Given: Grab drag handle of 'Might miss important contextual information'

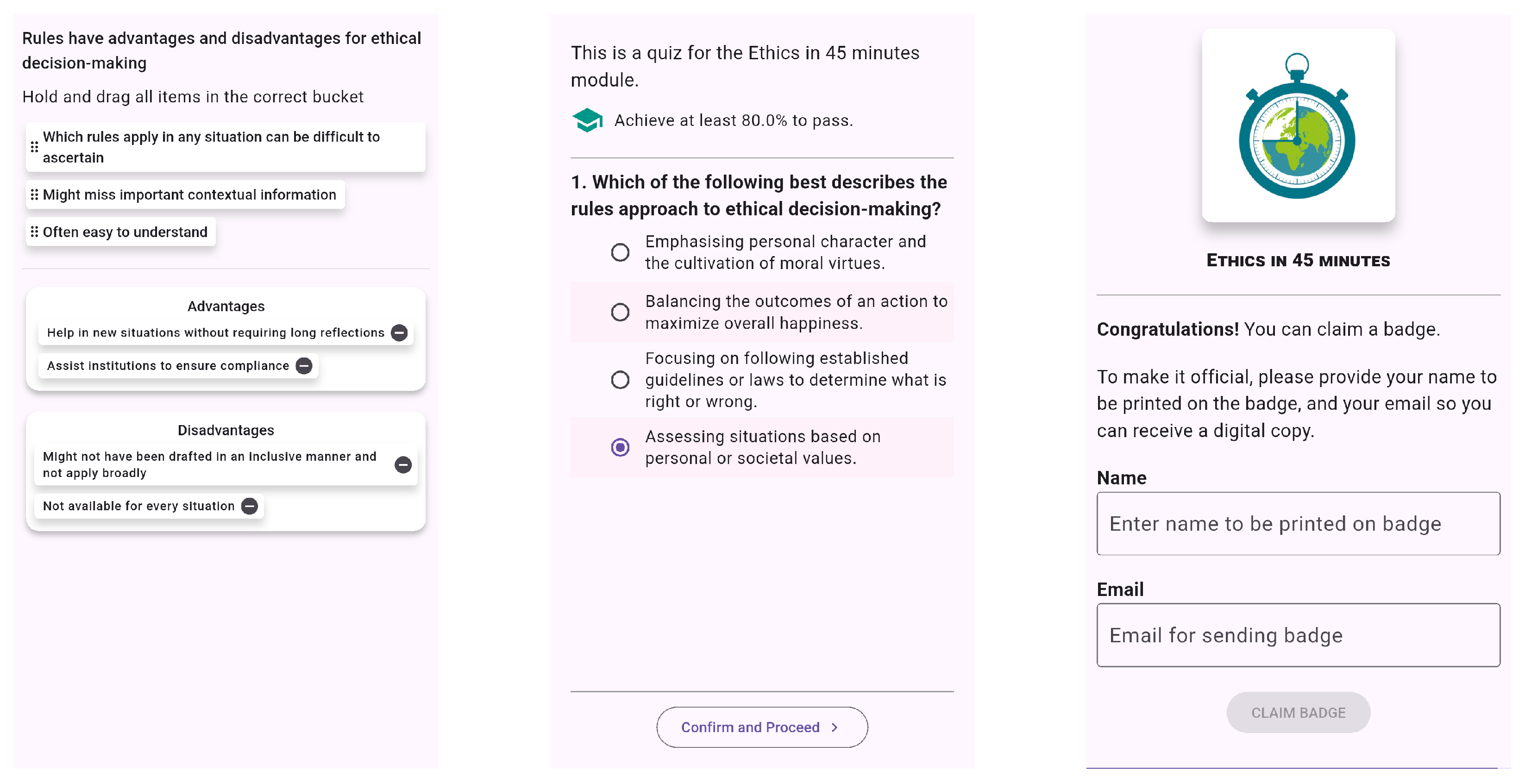Looking at the screenshot, I should click(x=34, y=195).
